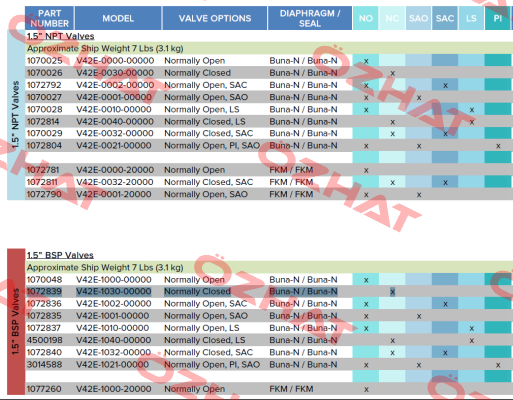Screen dimensions: 513x400
Task: Select part number 1077260 row
Action: click(x=269, y=389)
